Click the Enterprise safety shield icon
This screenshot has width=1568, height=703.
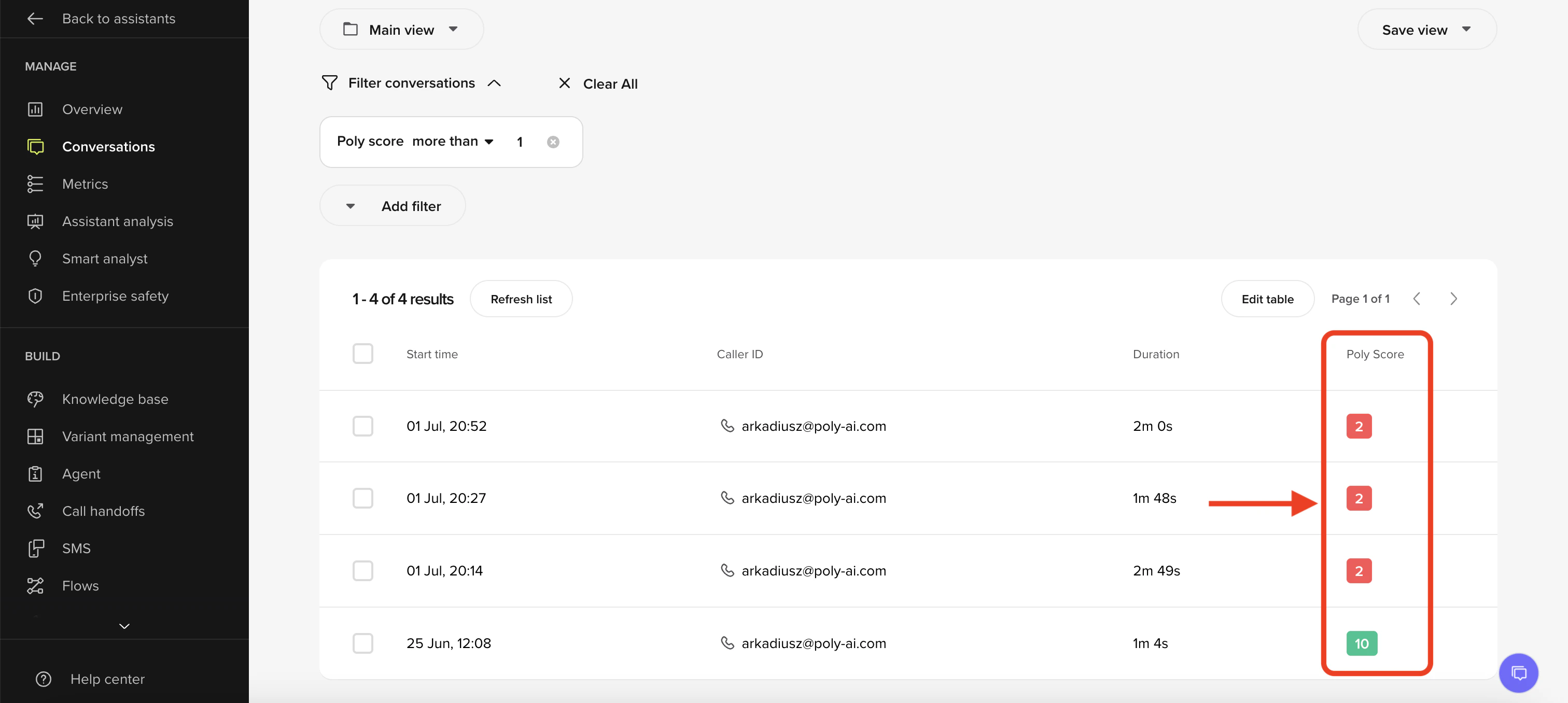(35, 297)
